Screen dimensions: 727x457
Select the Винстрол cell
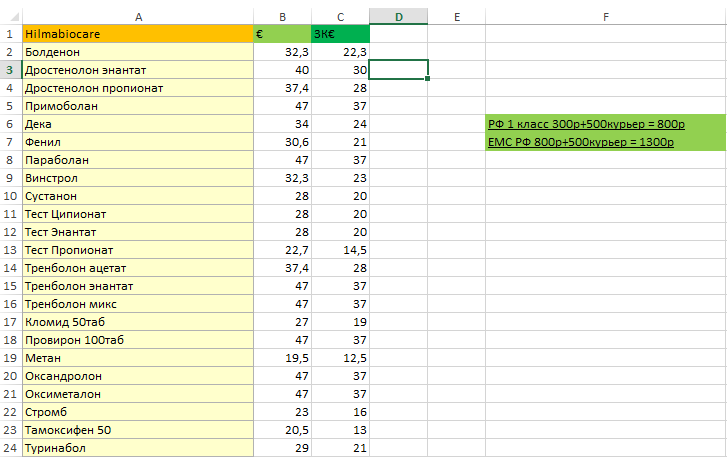point(138,178)
